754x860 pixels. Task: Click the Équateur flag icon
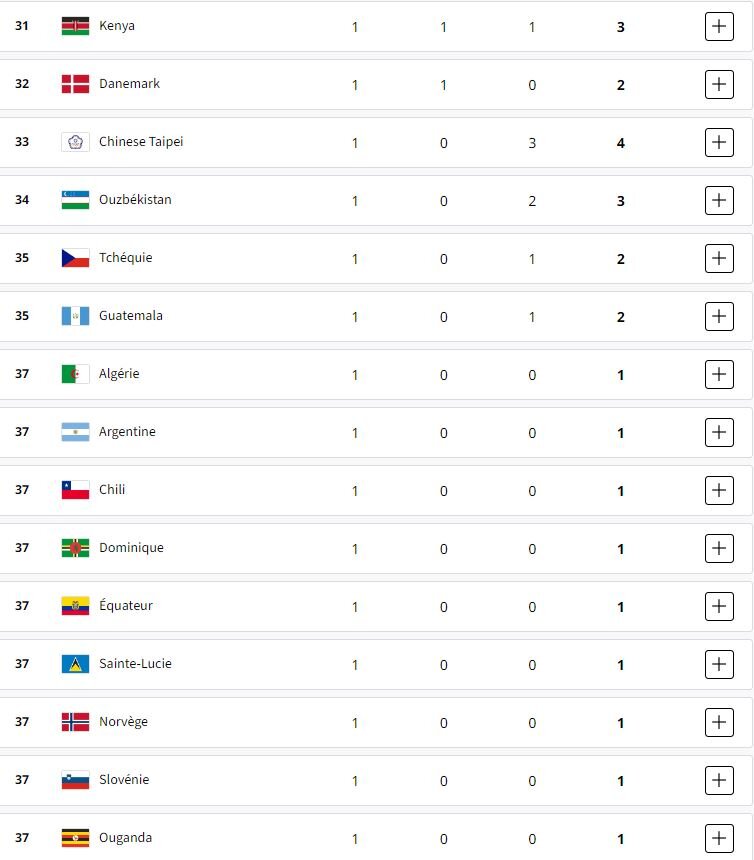tap(75, 606)
